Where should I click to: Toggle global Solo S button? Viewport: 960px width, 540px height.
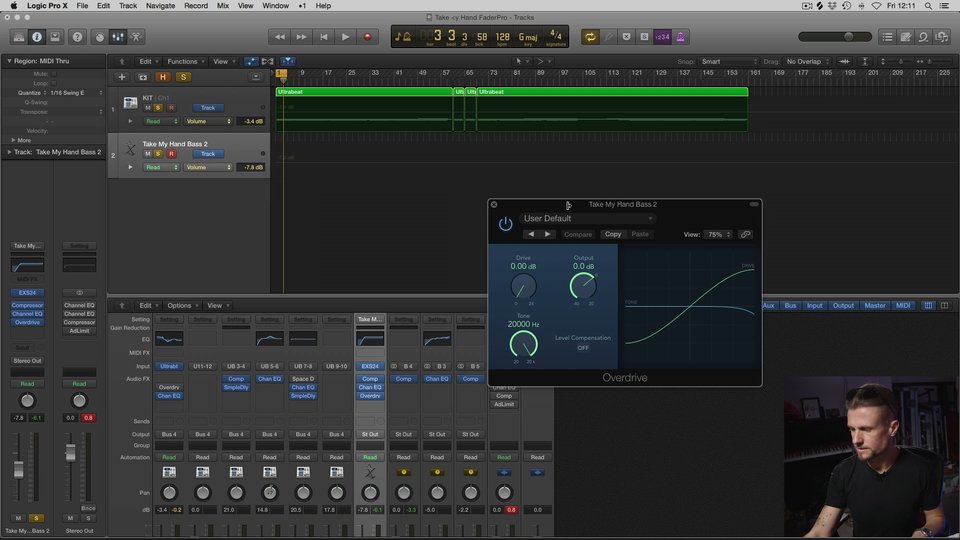182,77
